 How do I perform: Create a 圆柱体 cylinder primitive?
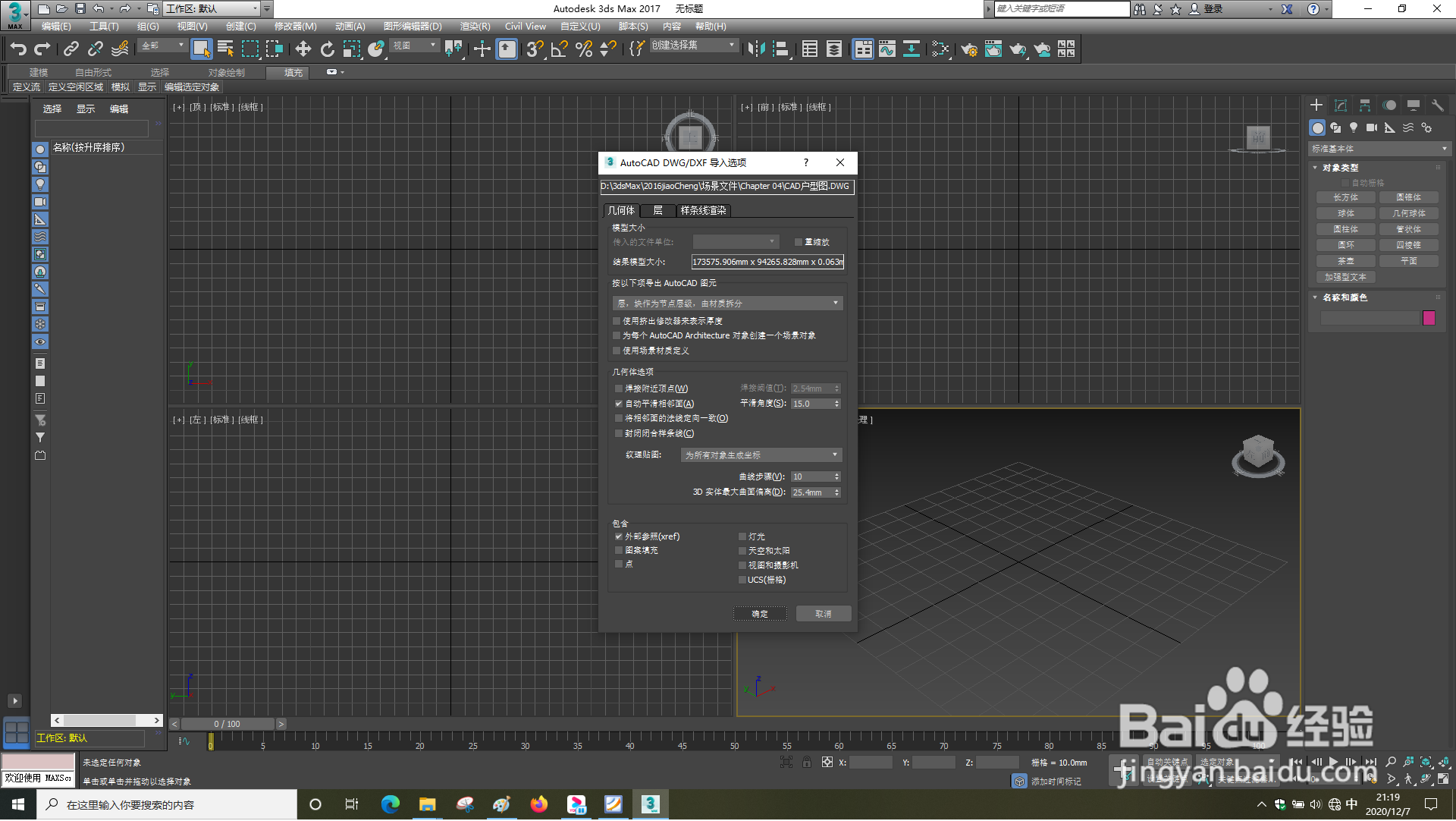[1346, 229]
